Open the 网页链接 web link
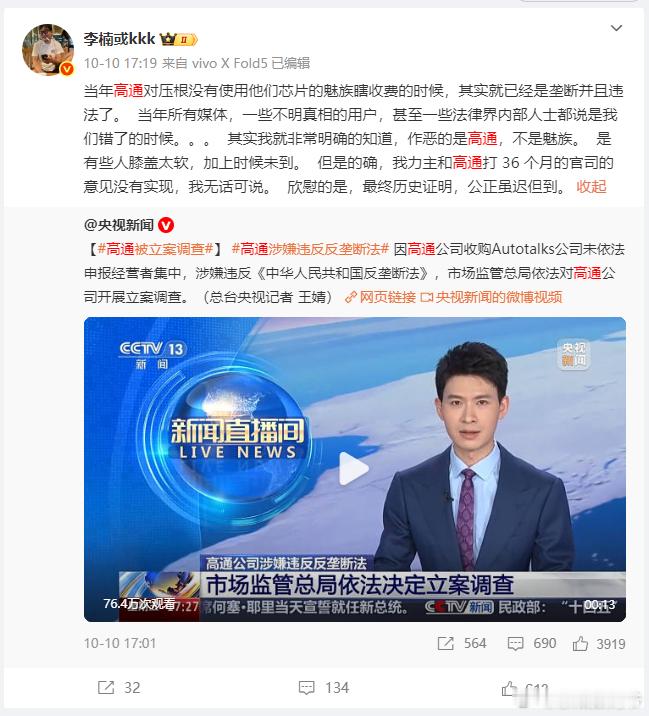Viewport: 649px width, 716px height. coord(380,297)
